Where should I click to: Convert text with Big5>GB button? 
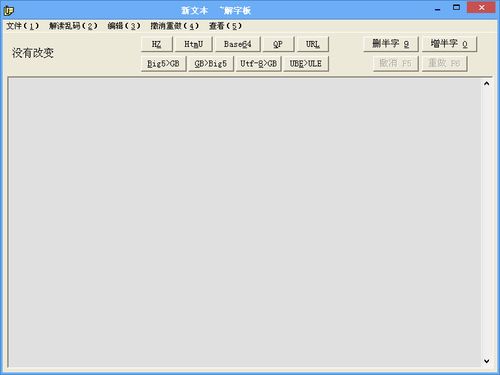click(x=163, y=64)
